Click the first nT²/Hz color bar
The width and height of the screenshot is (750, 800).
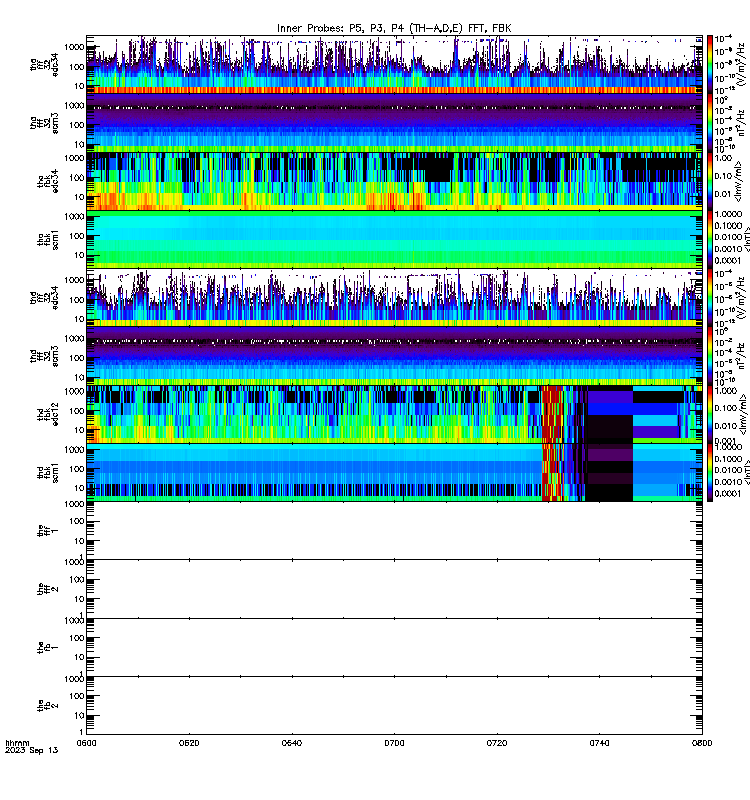(709, 123)
